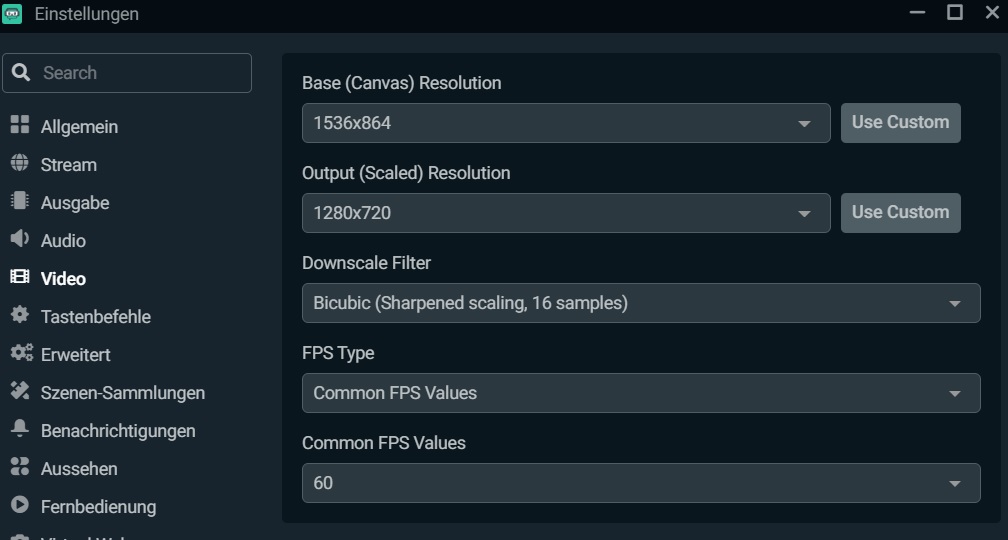1008x540 pixels.
Task: Click the Ausgabe chip icon
Action: (x=20, y=202)
